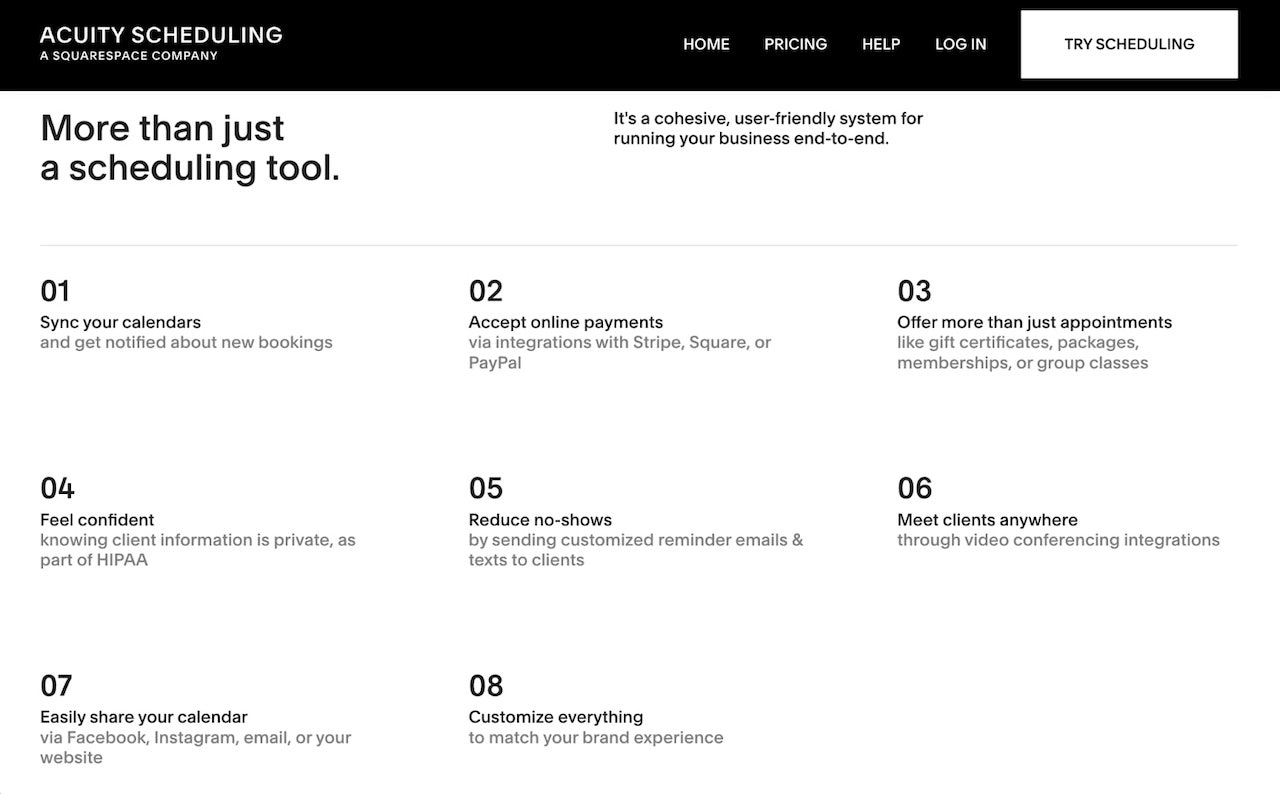The width and height of the screenshot is (1280, 794).
Task: Select the "Easily share your calendar" title
Action: 143,717
